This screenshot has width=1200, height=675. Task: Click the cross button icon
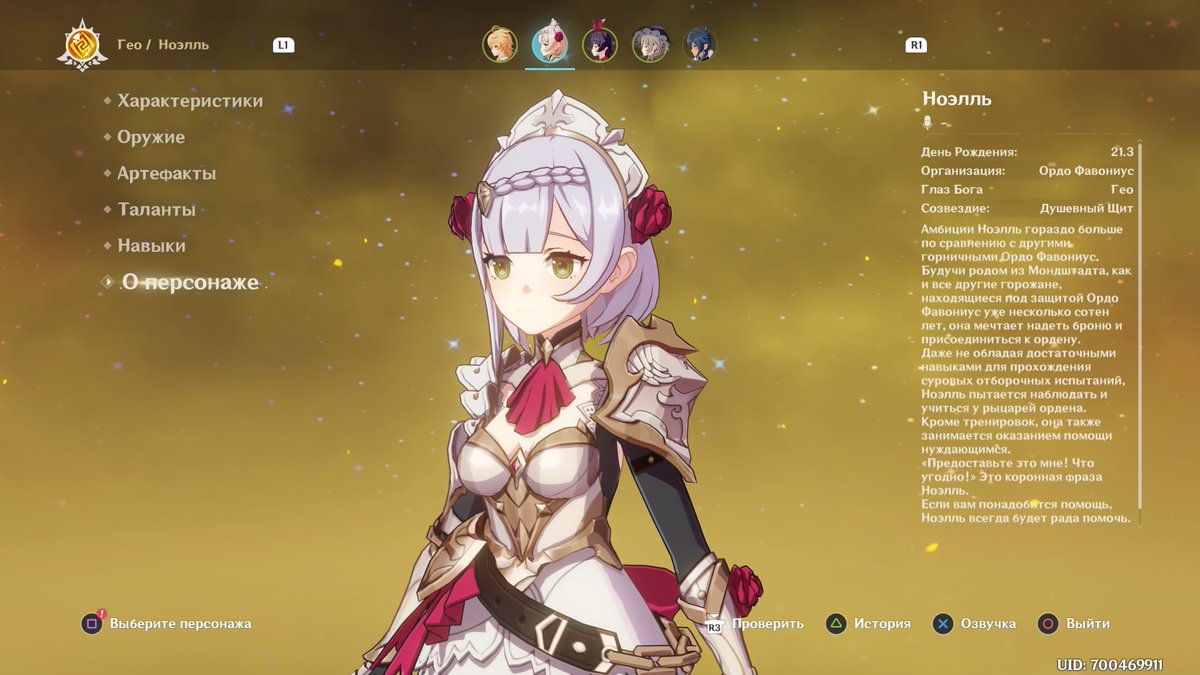pyautogui.click(x=943, y=624)
